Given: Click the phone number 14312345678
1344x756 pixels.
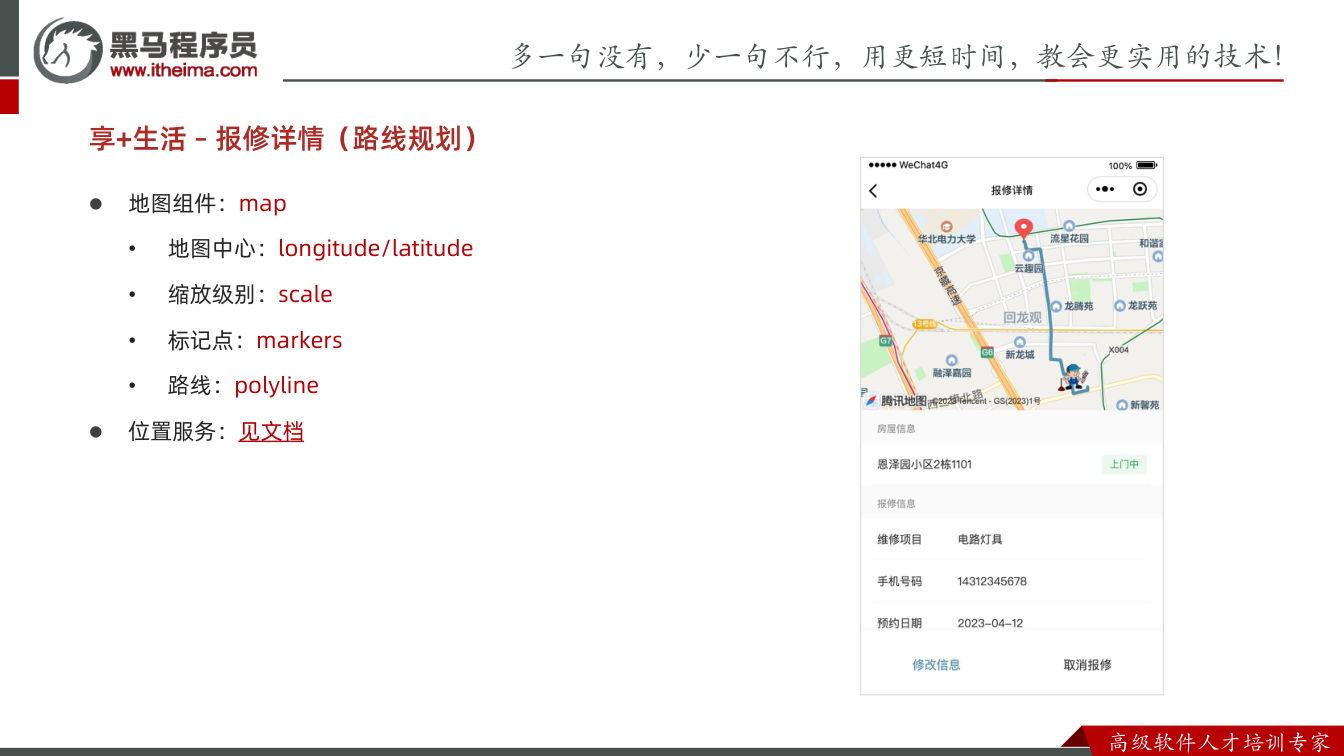Looking at the screenshot, I should [x=992, y=581].
